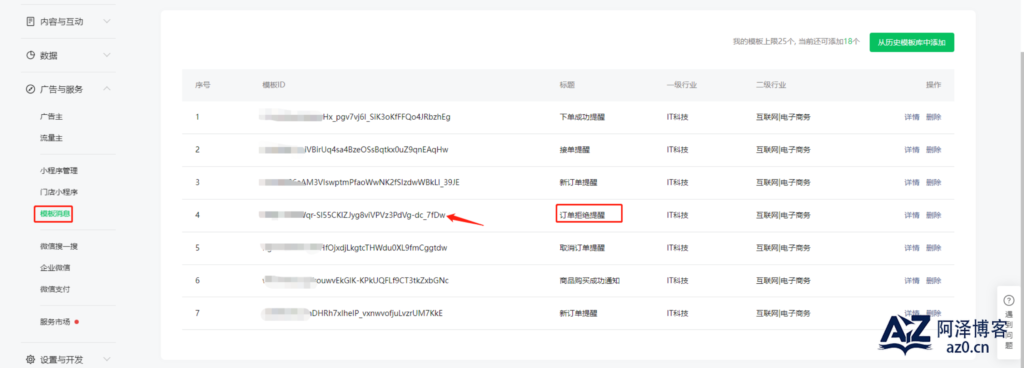Click the 数据 pie-chart icon
This screenshot has width=1024, height=368.
click(x=30, y=55)
